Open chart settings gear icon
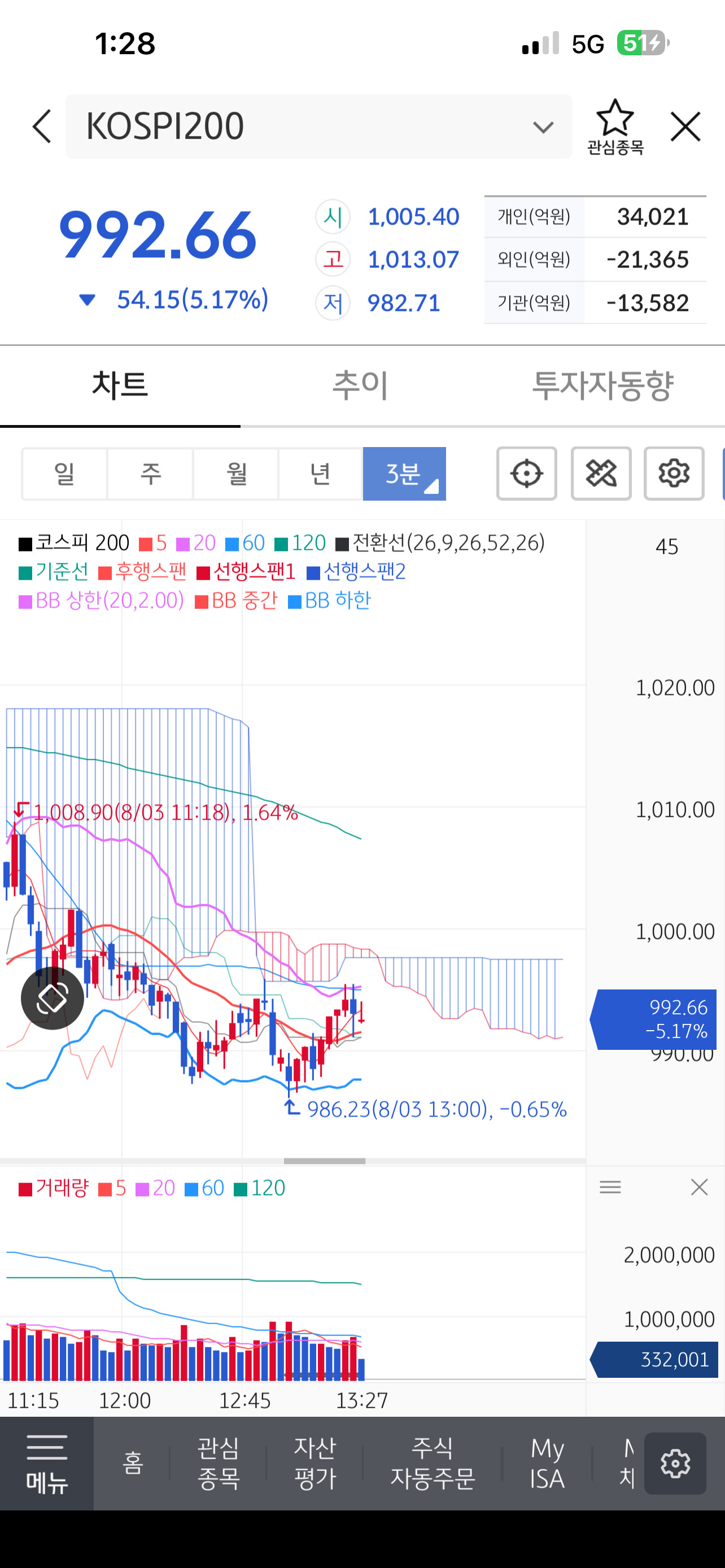Viewport: 725px width, 1568px height. [674, 474]
